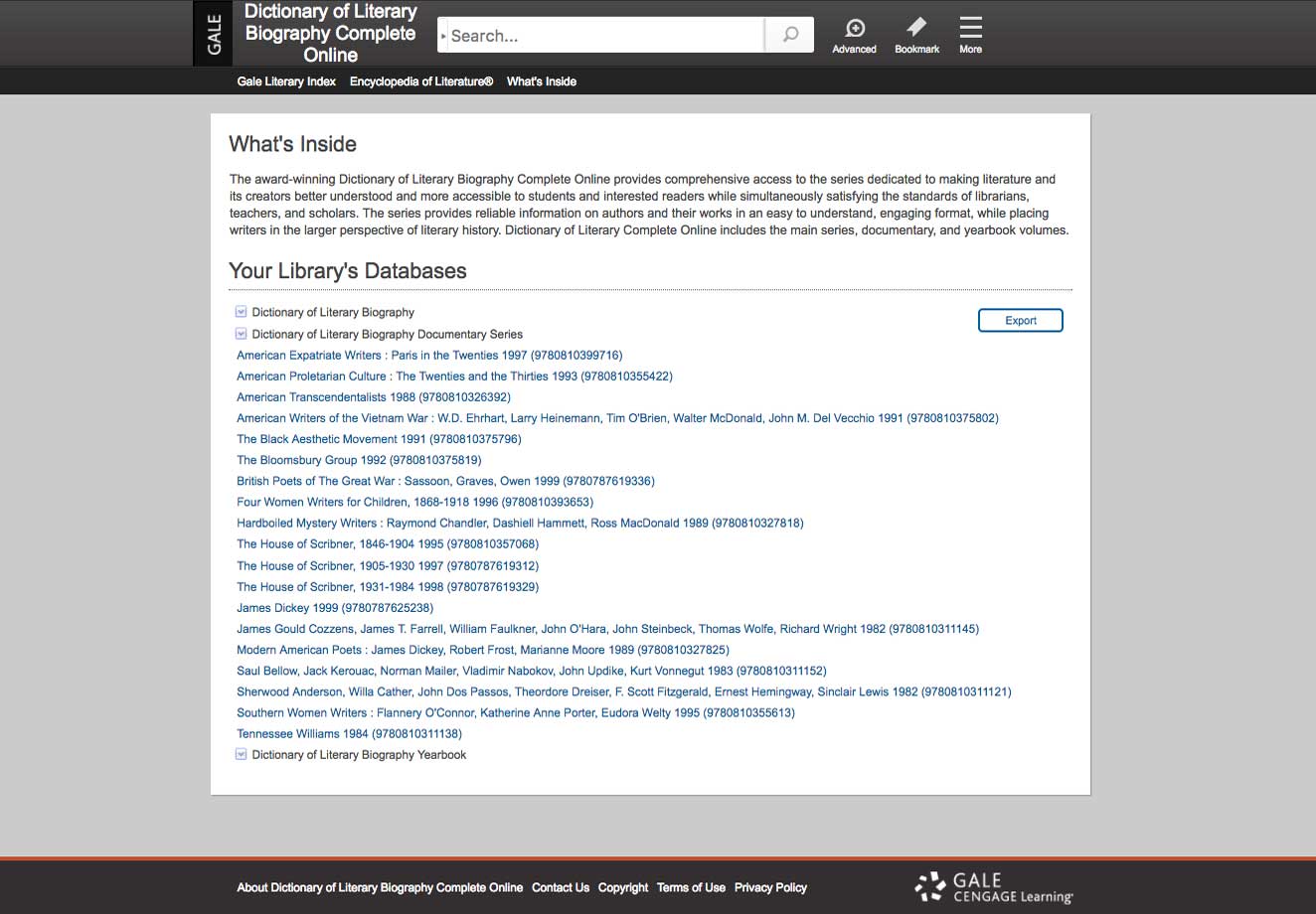Expand Dictionary of Literary Biography Yearbook
Image resolution: width=1316 pixels, height=914 pixels.
click(241, 755)
